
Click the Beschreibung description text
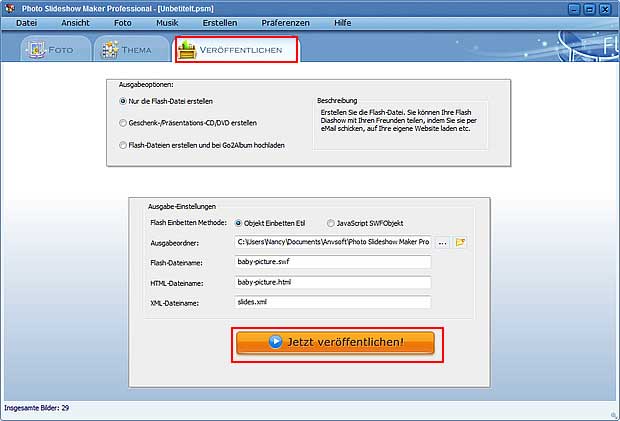pos(399,121)
